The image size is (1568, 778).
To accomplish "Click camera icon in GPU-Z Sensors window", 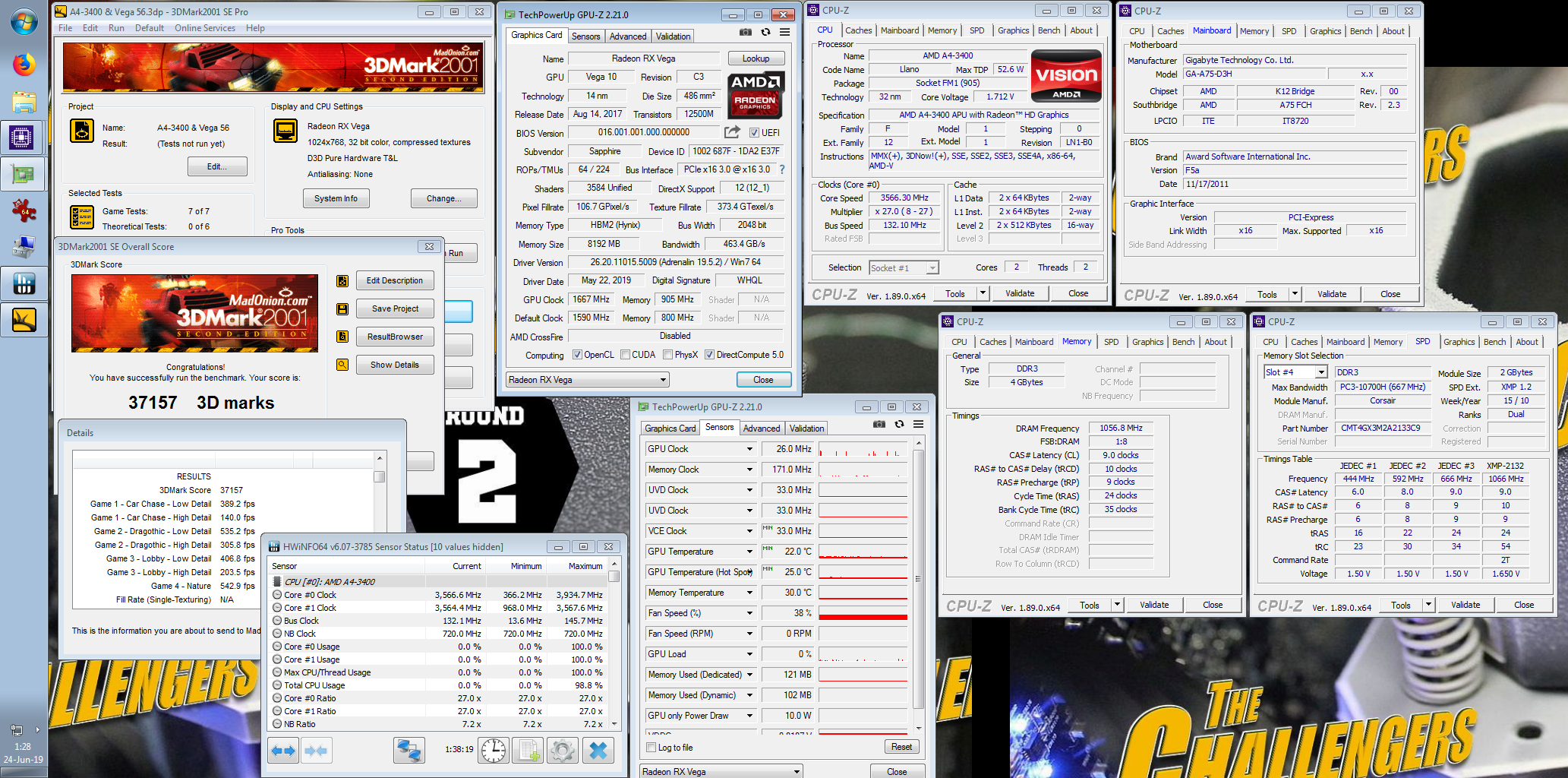I will (x=879, y=425).
